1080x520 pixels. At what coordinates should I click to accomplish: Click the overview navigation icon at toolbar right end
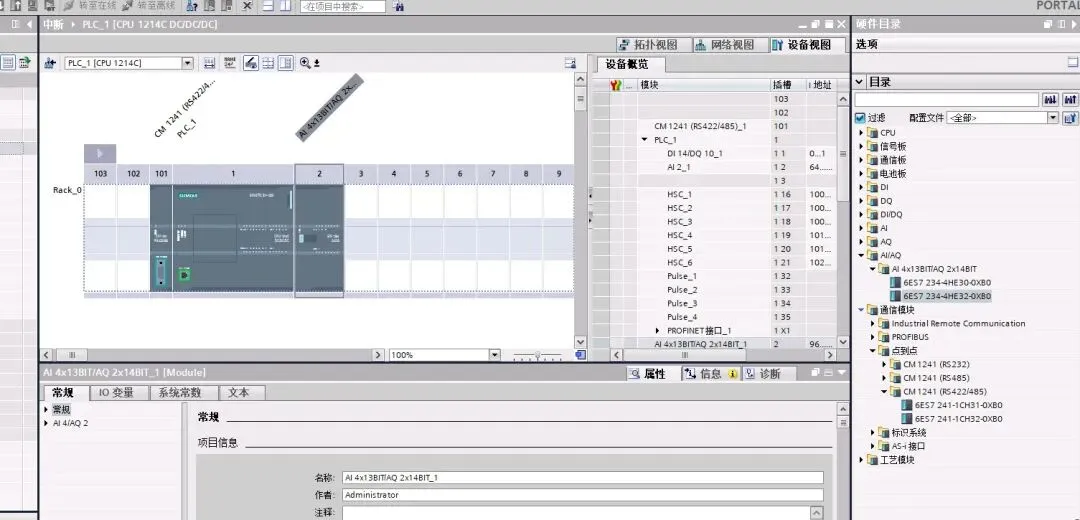[x=570, y=63]
